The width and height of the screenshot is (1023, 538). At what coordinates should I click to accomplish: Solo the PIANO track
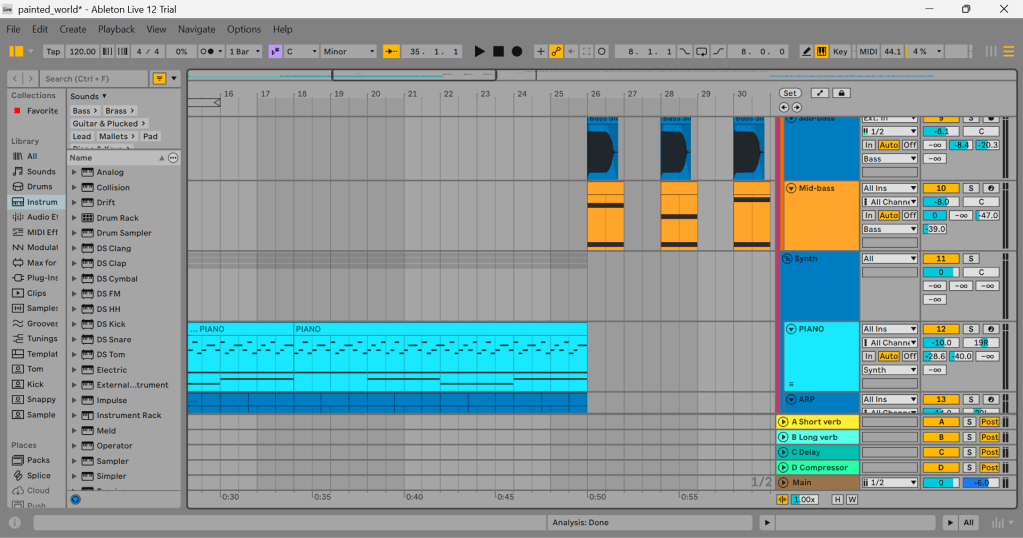tap(969, 329)
